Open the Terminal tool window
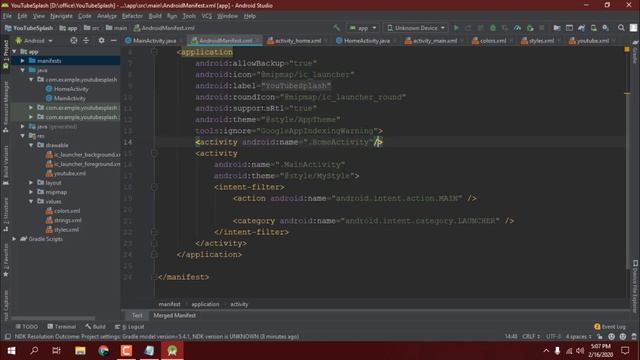The height and width of the screenshot is (360, 640). tap(62, 327)
